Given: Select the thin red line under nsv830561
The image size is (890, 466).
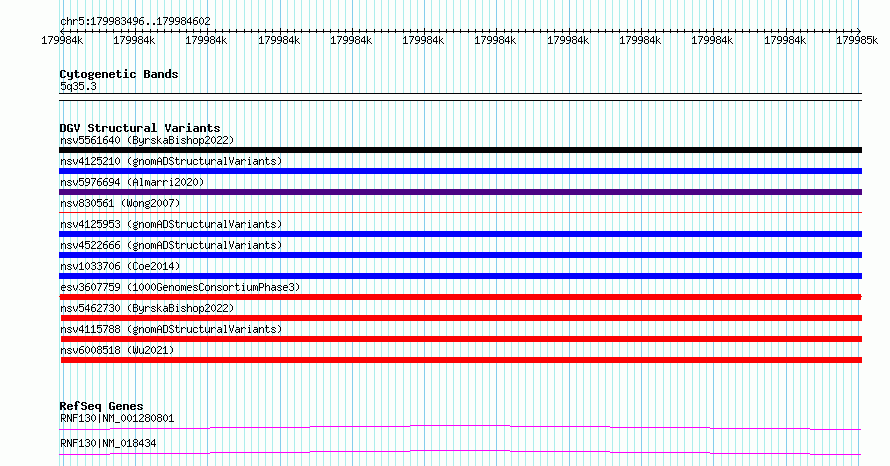Looking at the screenshot, I should (x=460, y=213).
